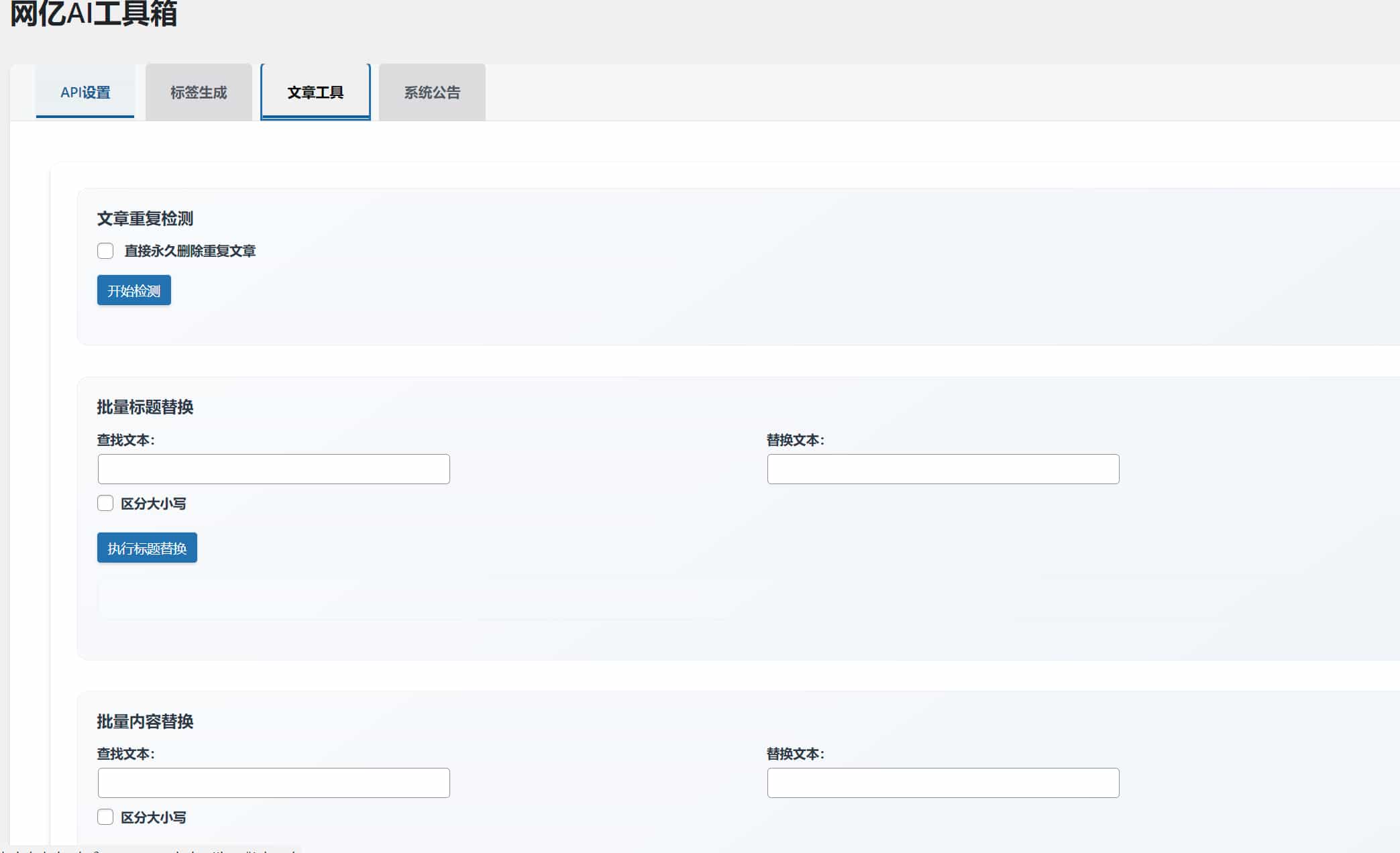Toggle 区分大小写 under 批量标题替换
The width and height of the screenshot is (1400, 853).
click(105, 503)
